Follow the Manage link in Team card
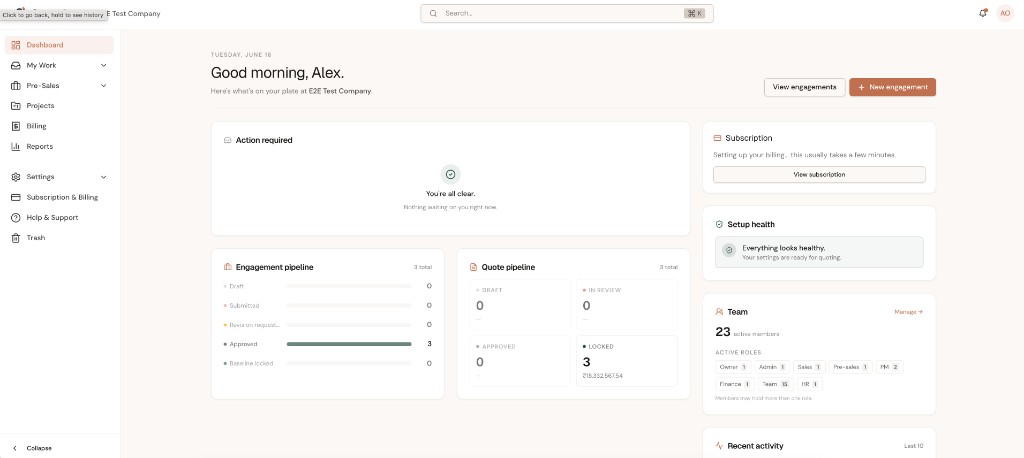The width and height of the screenshot is (1024, 458). pos(908,312)
